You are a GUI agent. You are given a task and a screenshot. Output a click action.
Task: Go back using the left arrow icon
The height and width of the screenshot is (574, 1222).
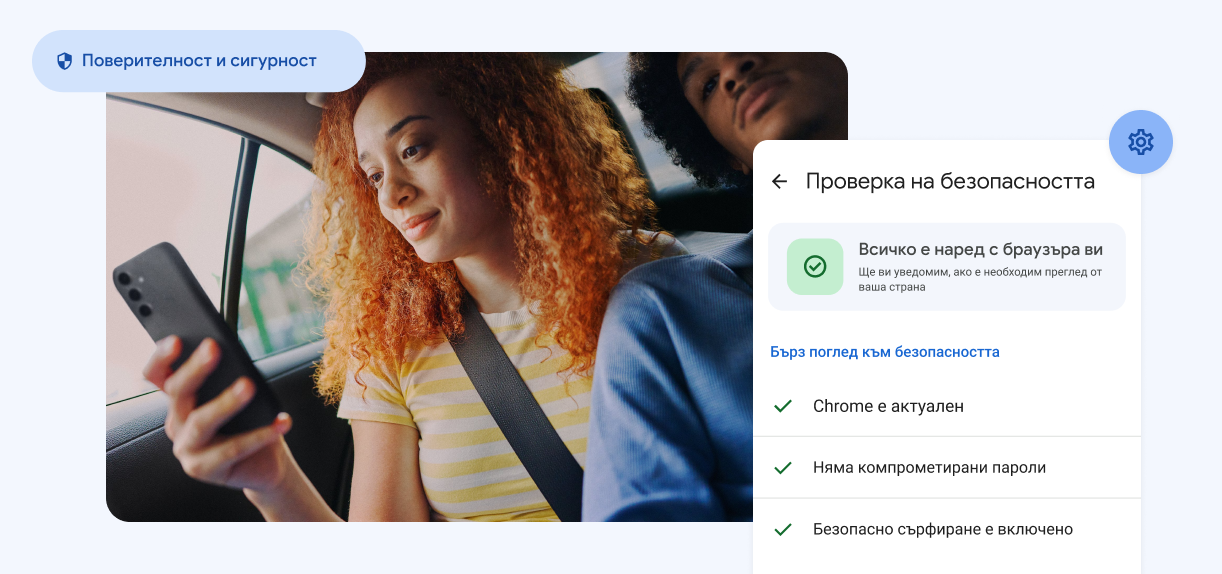point(780,181)
